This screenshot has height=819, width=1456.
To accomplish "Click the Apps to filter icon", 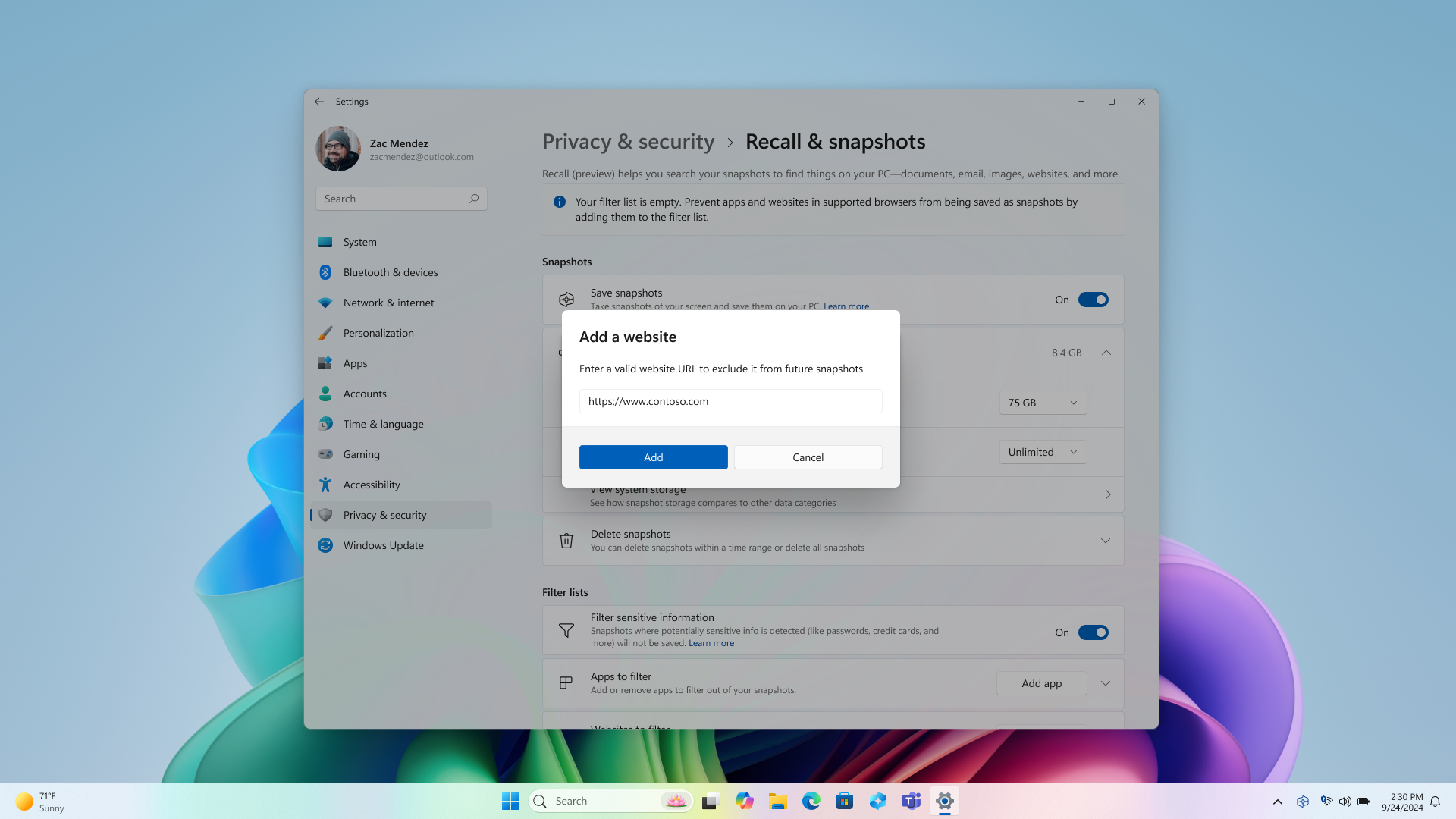I will pyautogui.click(x=566, y=683).
